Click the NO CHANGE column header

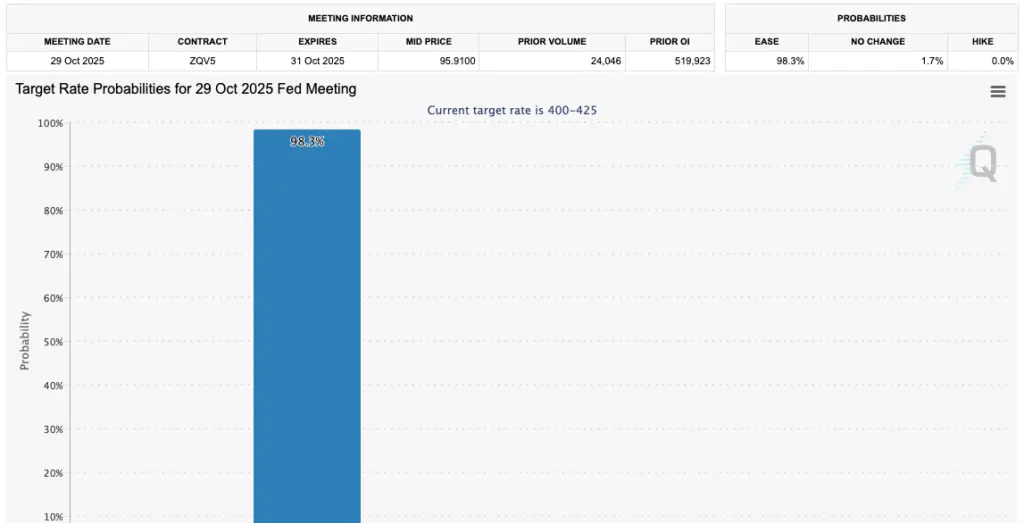(x=878, y=41)
